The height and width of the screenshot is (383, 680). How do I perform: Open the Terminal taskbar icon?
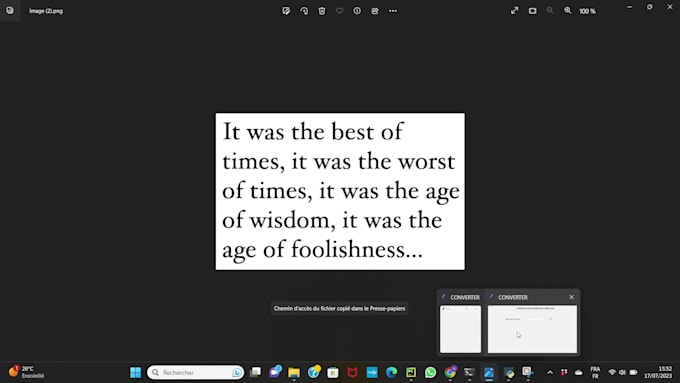(x=469, y=372)
